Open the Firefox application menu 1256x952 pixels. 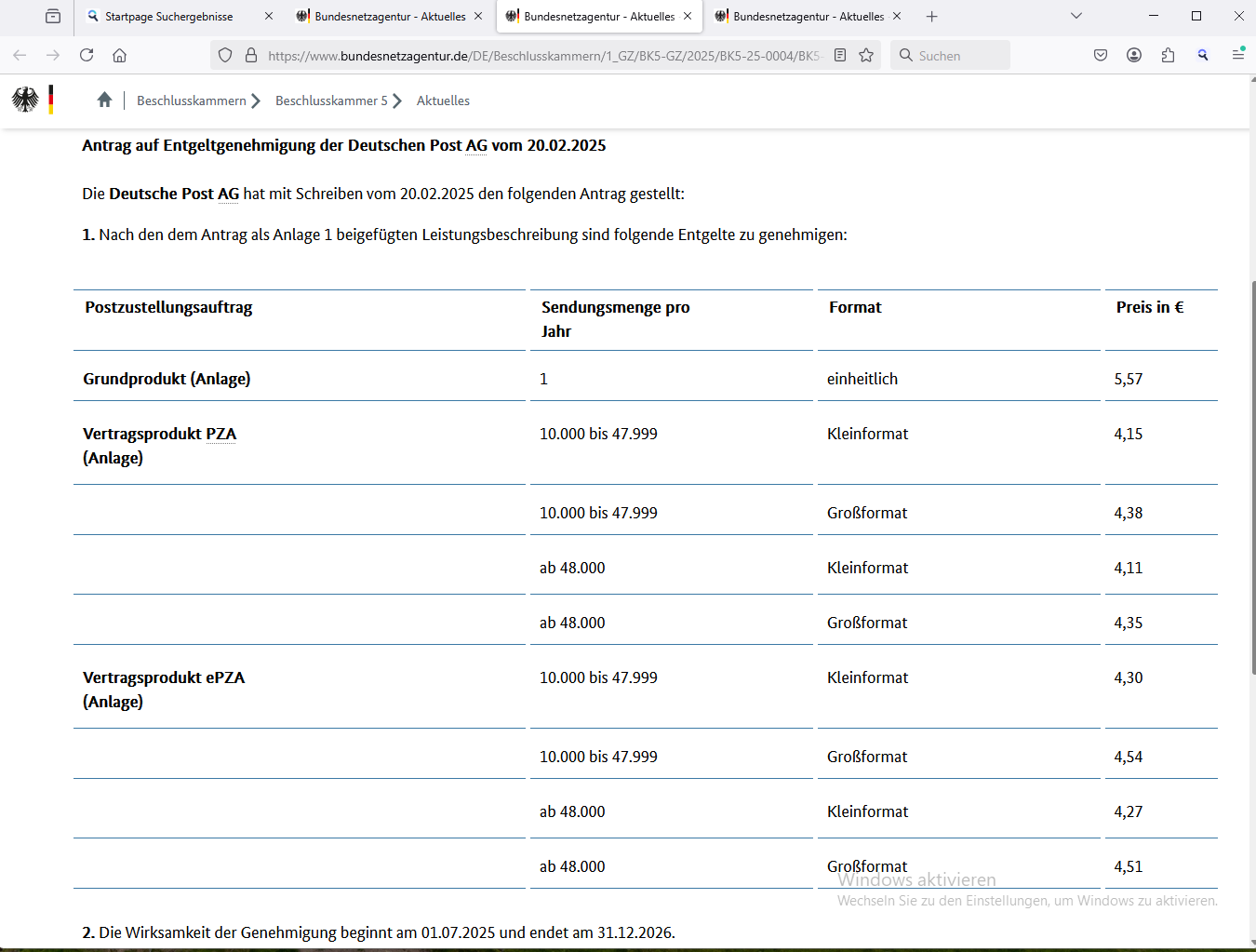pyautogui.click(x=1237, y=55)
